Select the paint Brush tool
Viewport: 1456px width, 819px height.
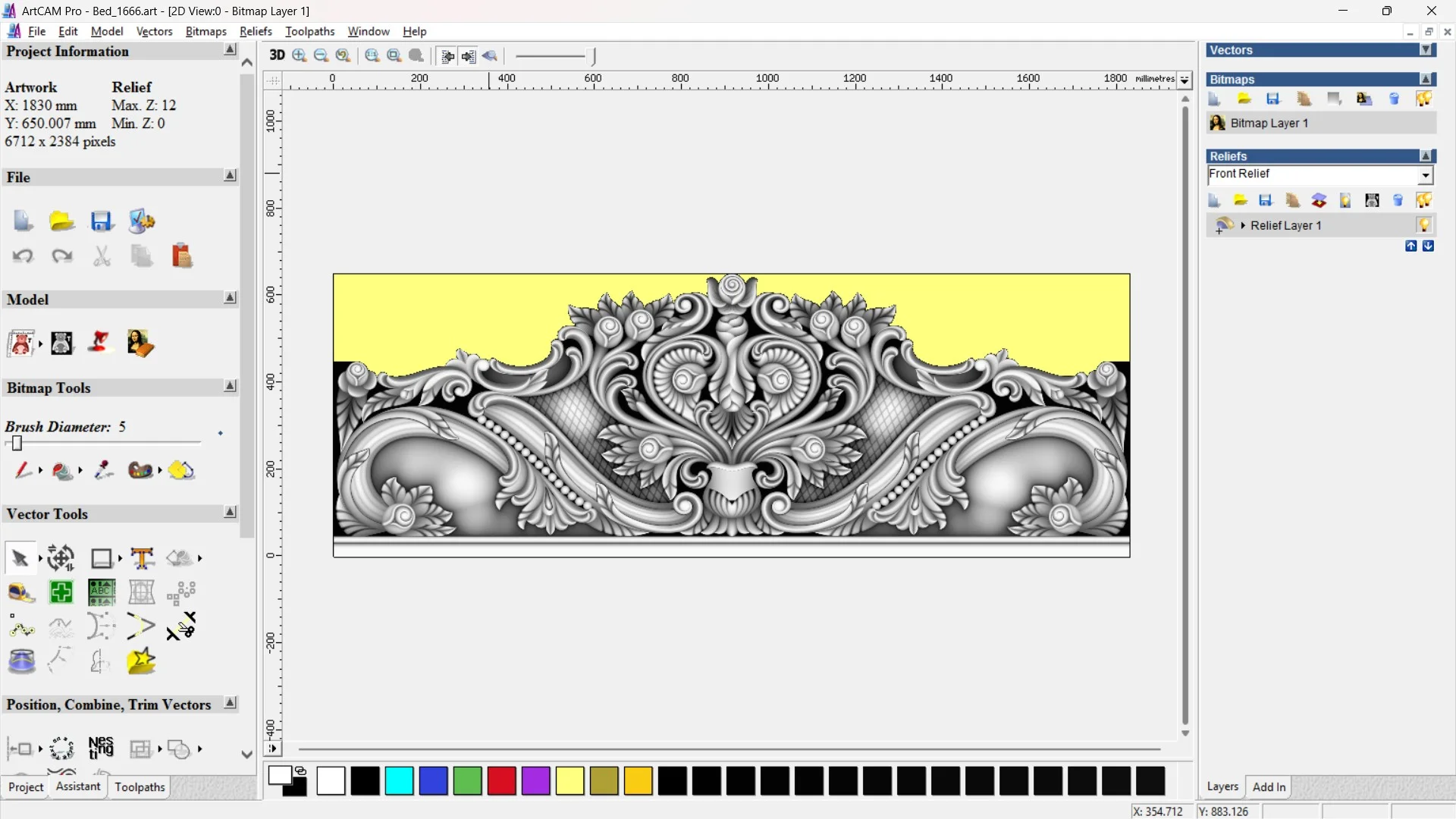[x=22, y=471]
